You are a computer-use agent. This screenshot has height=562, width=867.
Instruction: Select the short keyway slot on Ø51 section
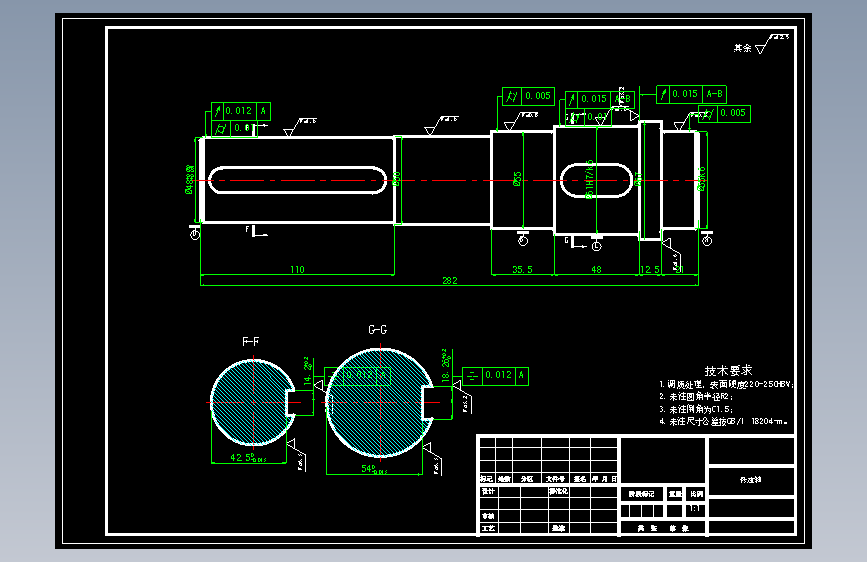point(596,180)
